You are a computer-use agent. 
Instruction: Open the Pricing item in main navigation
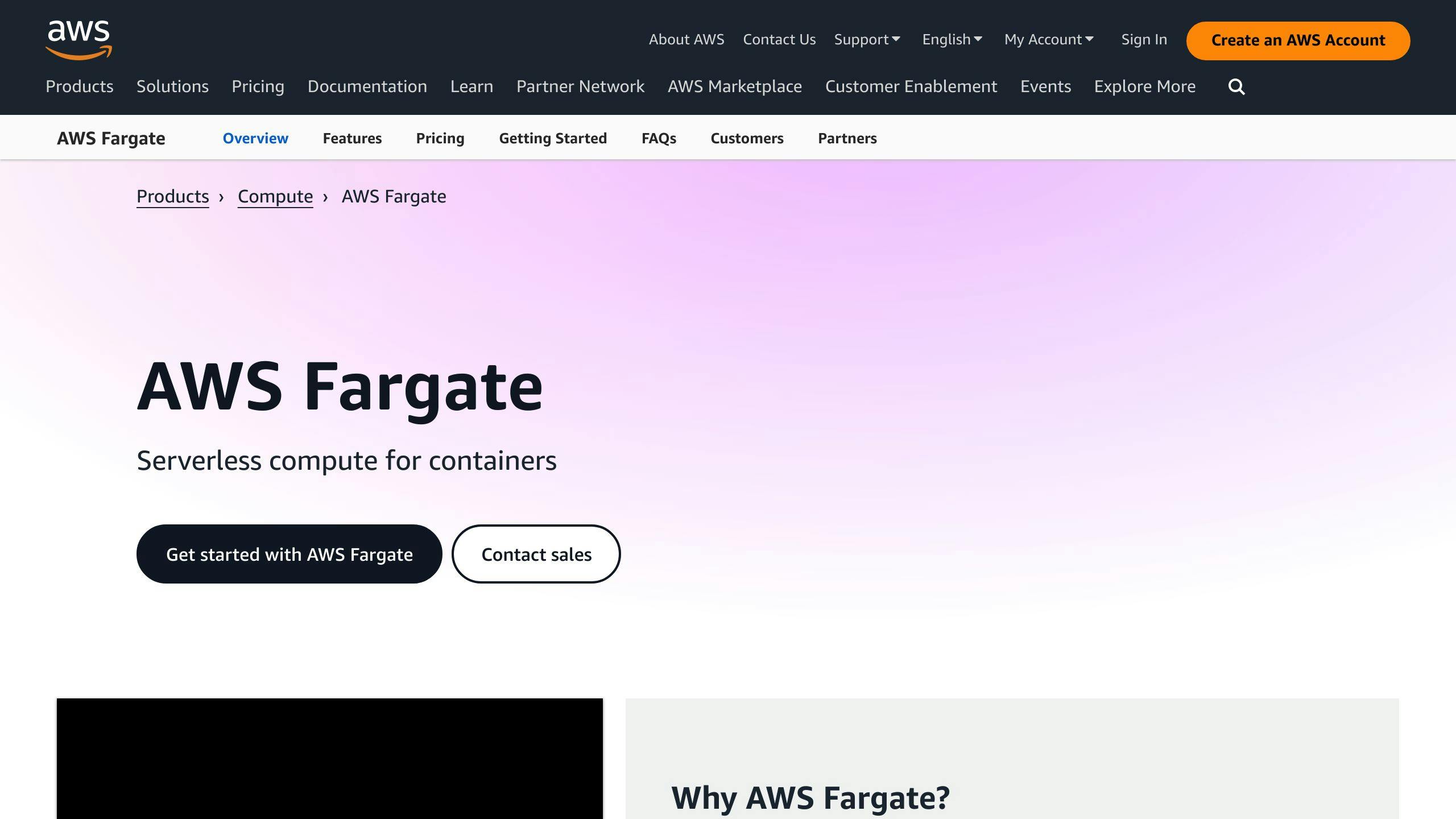coord(258,86)
